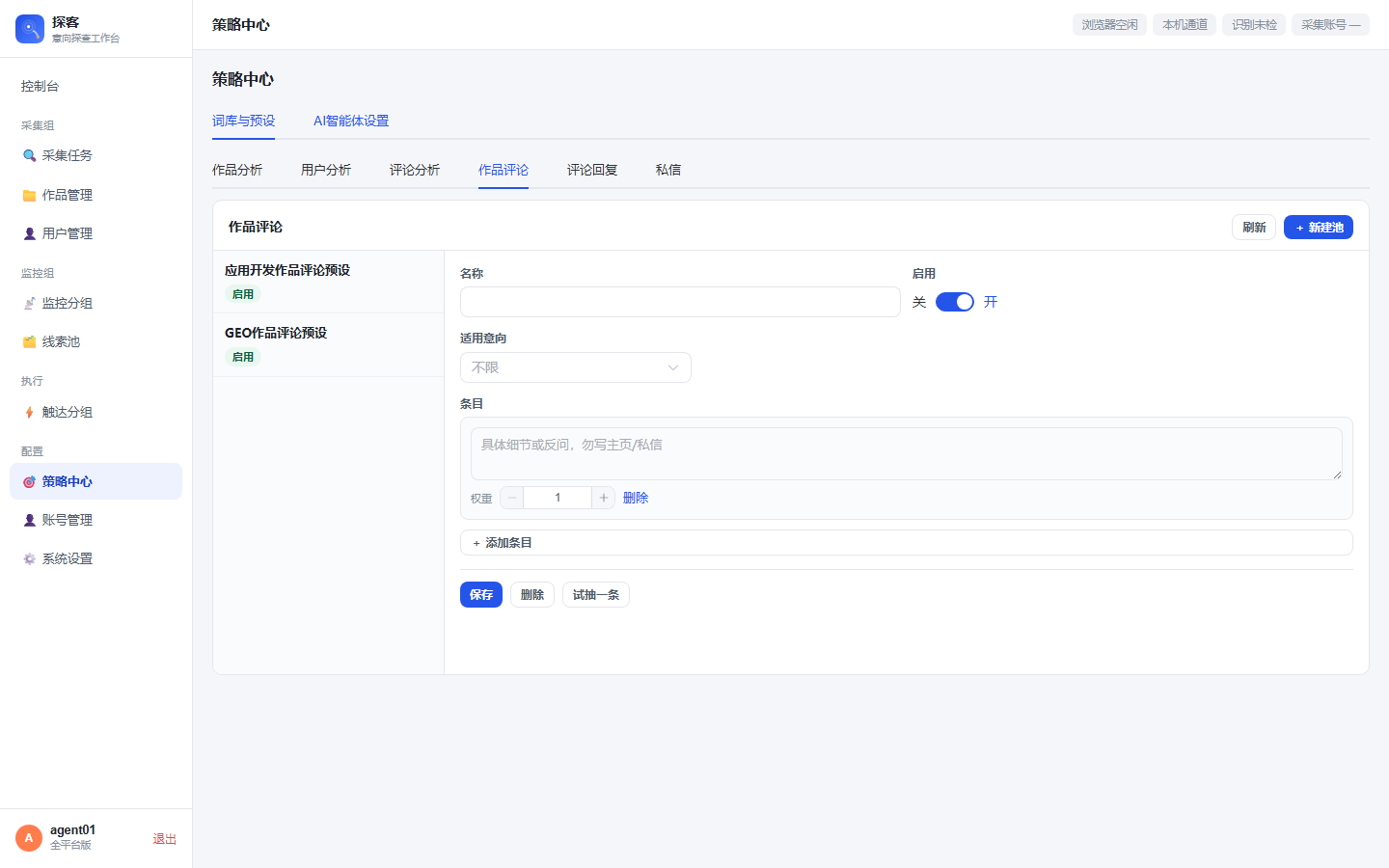This screenshot has height=868, width=1389.
Task: Decrease weight with the minus button
Action: click(512, 498)
